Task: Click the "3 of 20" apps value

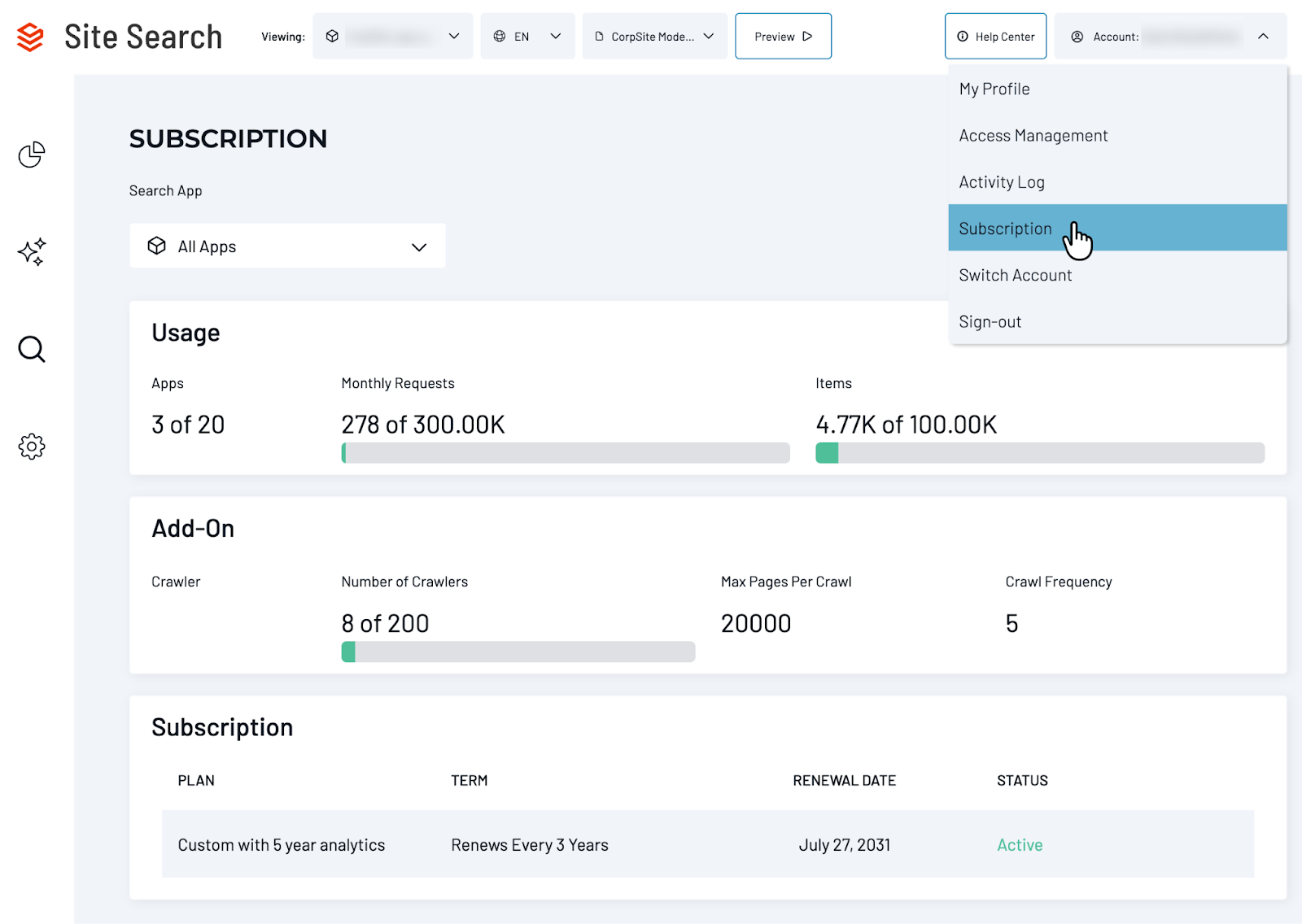Action: [188, 425]
